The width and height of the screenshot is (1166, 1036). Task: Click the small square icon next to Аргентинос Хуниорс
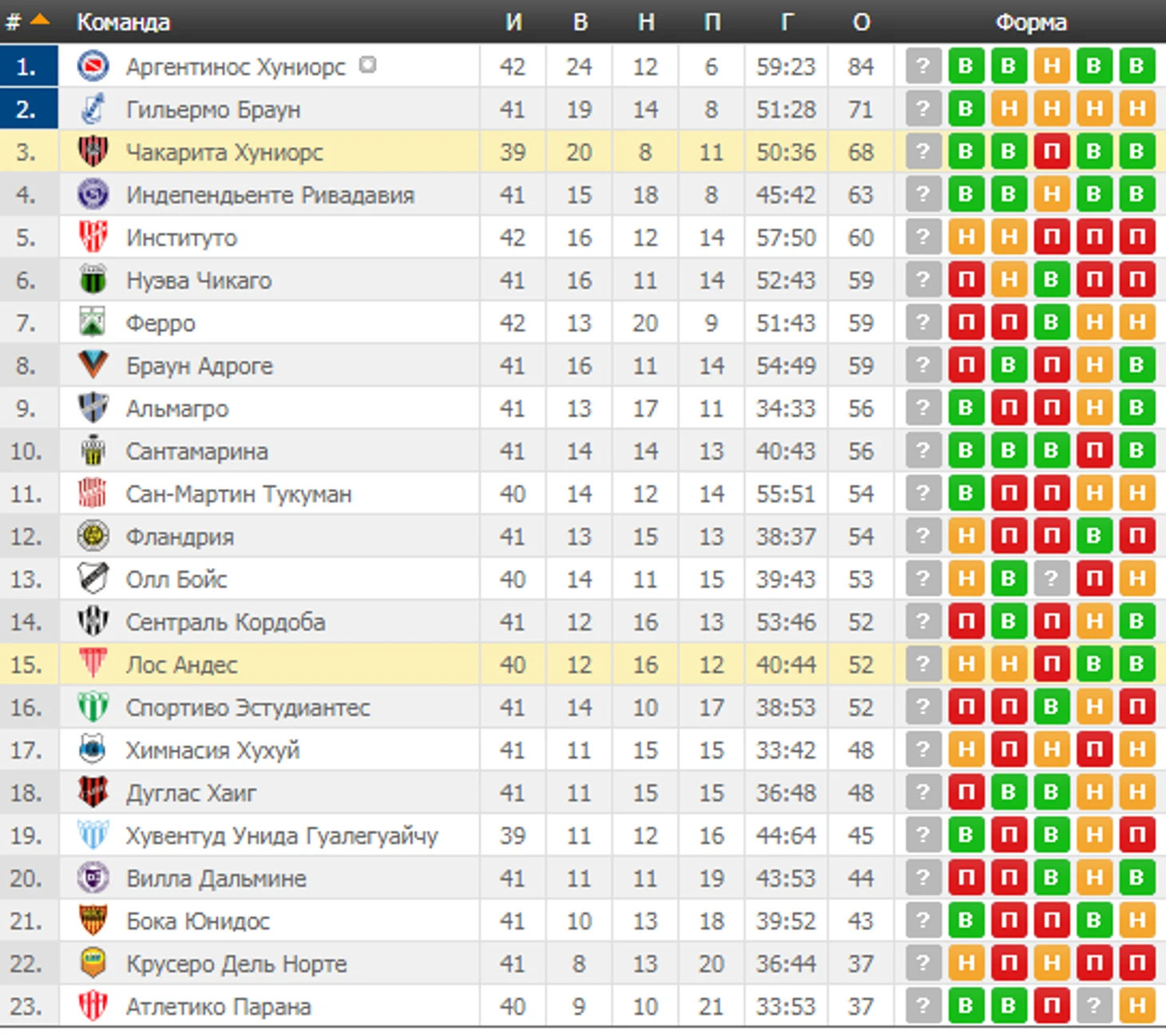[367, 64]
